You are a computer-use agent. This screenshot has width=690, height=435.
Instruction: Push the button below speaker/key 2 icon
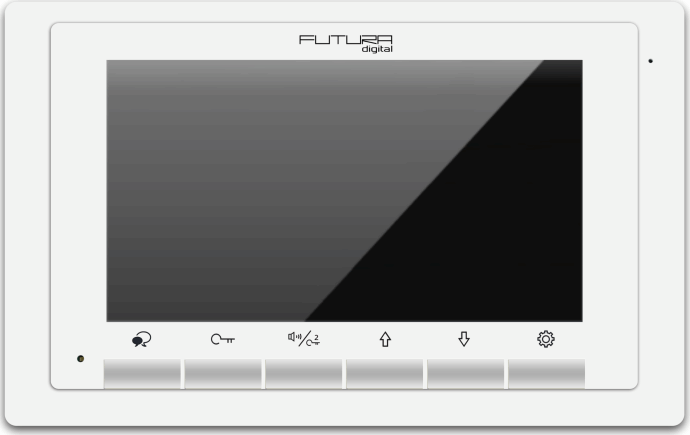(x=304, y=374)
